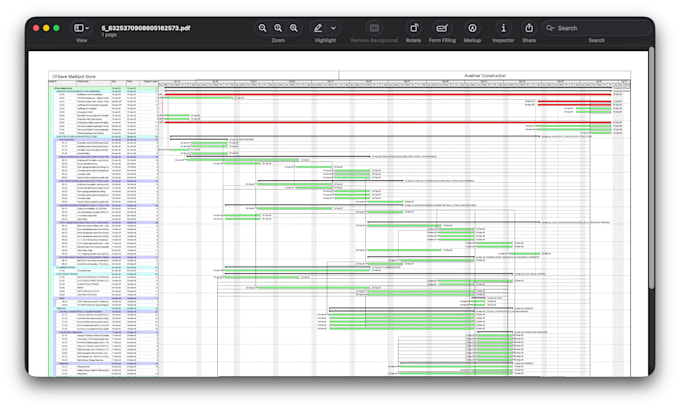Open the Share menu
This screenshot has height=409, width=680.
(x=529, y=28)
